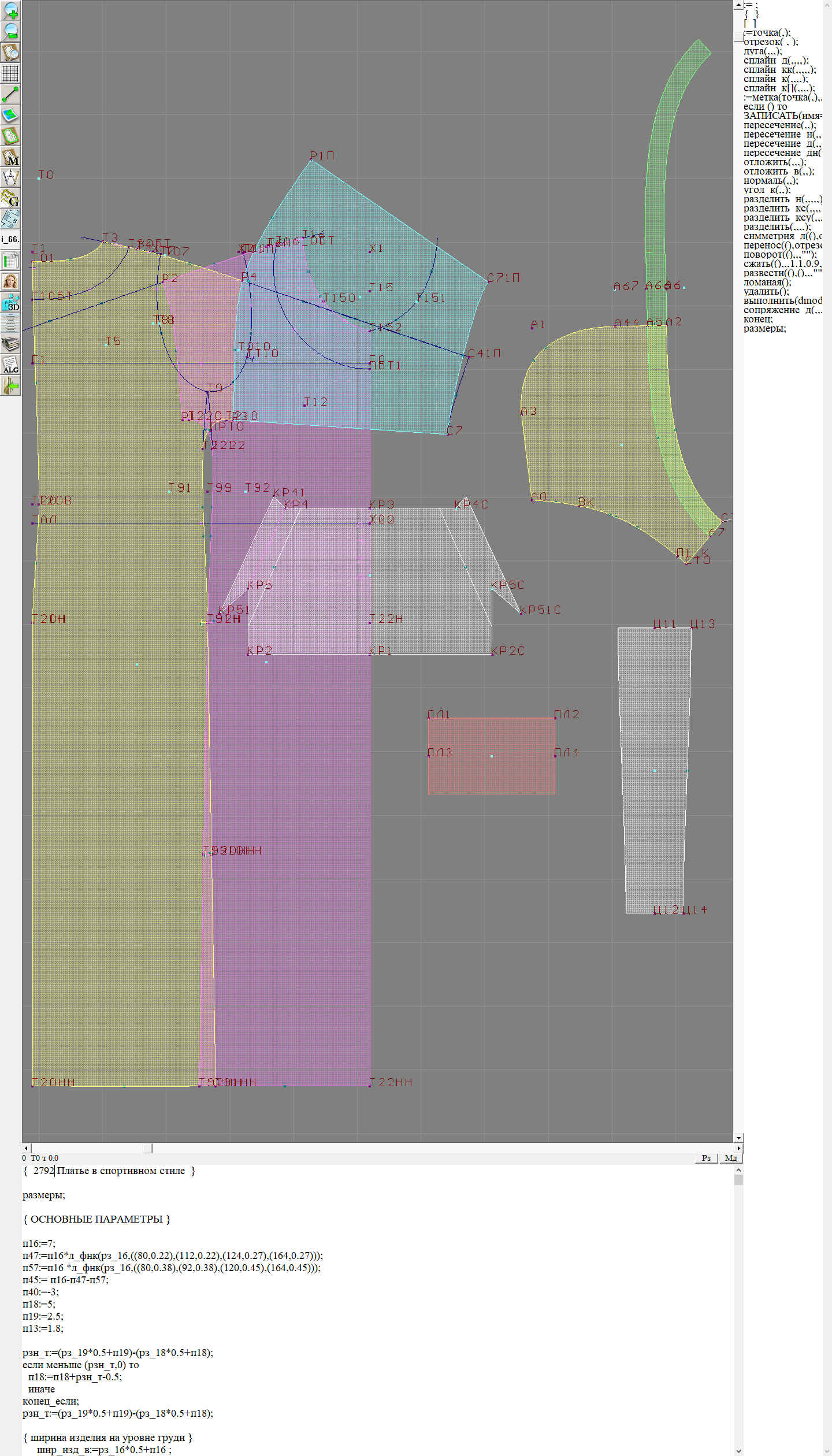832x1456 pixels.
Task: Toggle the grid display icon
Action: 10,73
